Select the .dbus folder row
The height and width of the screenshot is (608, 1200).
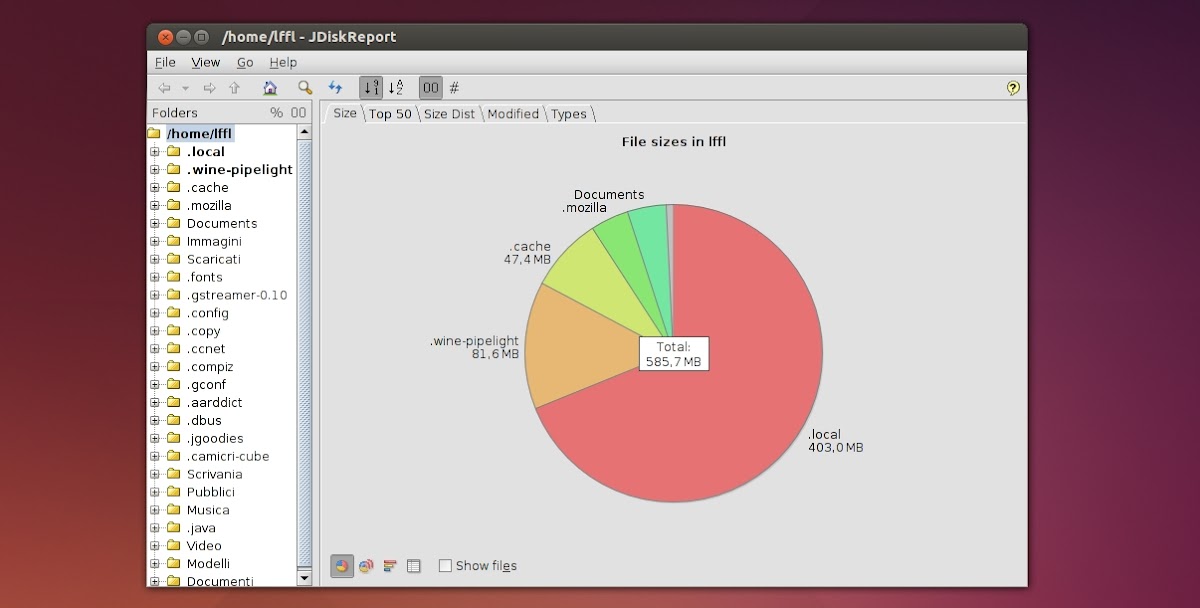[x=204, y=421]
